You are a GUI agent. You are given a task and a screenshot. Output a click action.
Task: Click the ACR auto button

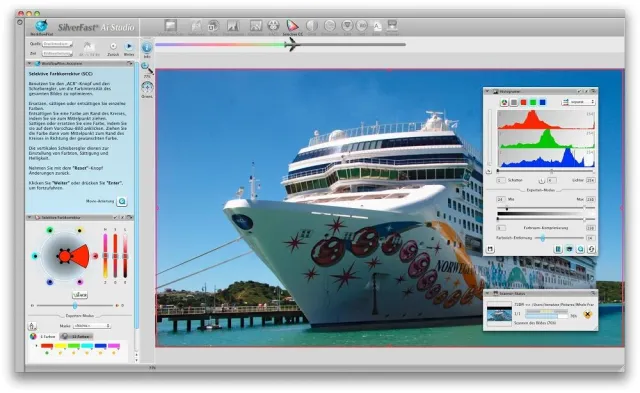[x=80, y=294]
